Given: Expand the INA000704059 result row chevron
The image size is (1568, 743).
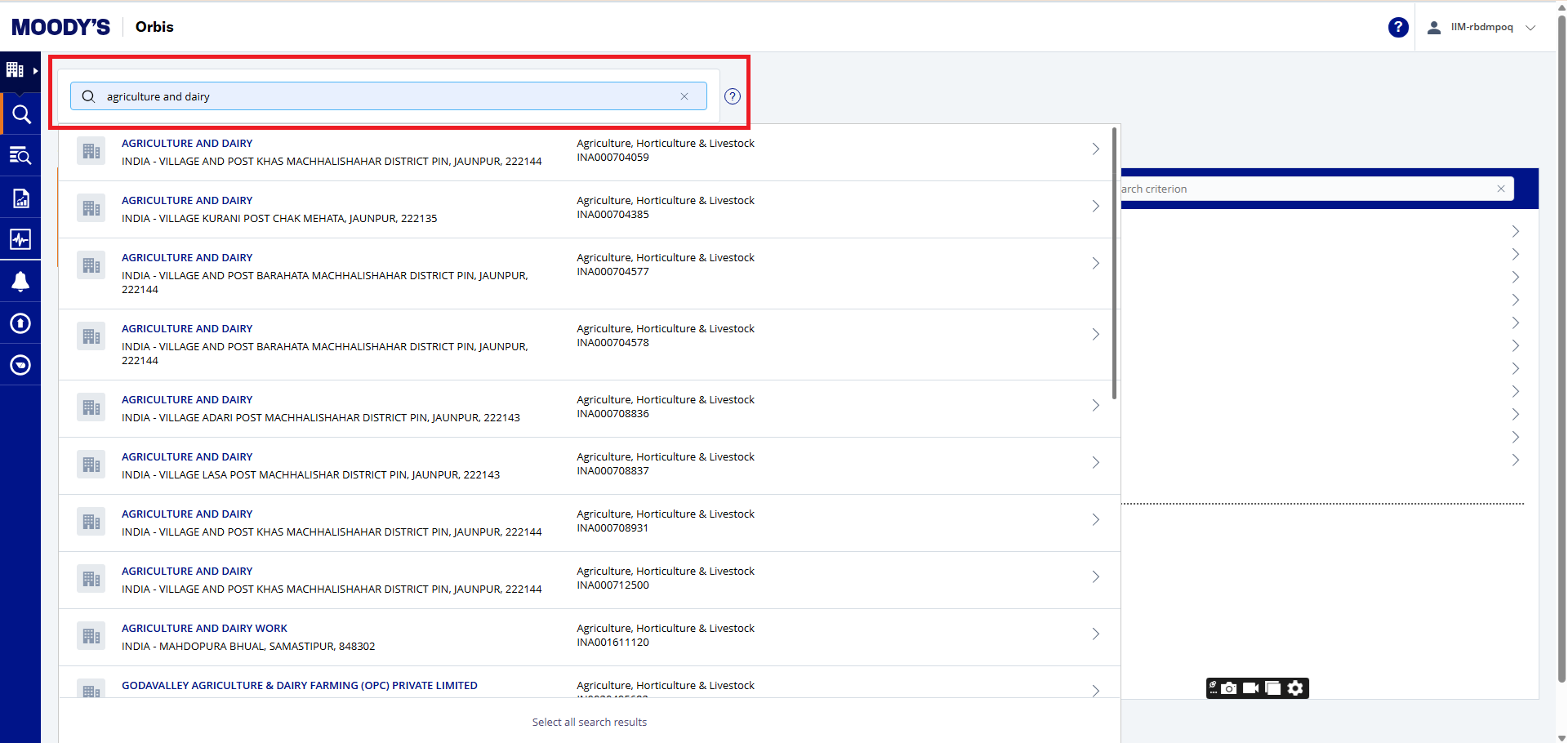Looking at the screenshot, I should click(1095, 149).
